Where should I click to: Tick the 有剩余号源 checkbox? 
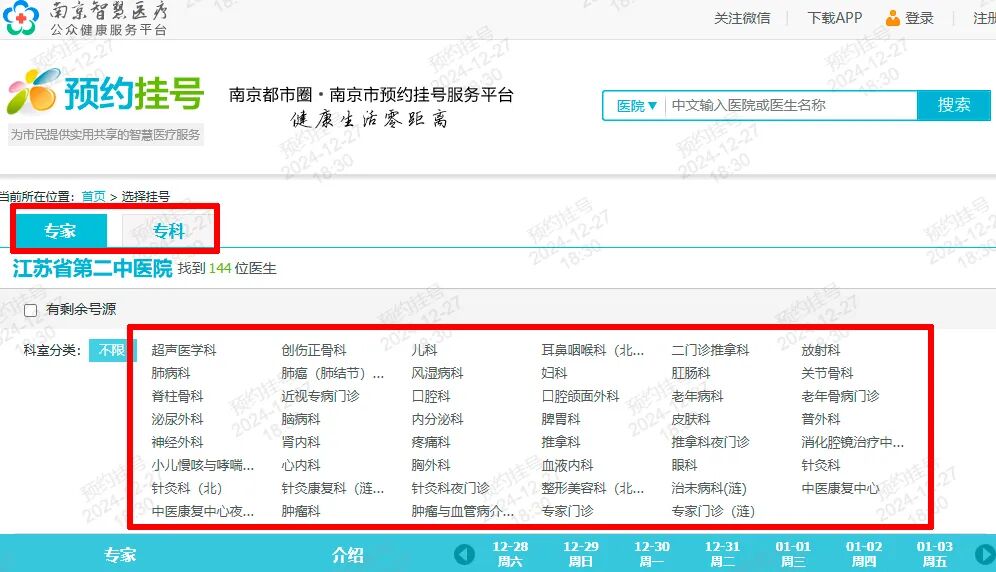click(x=30, y=310)
